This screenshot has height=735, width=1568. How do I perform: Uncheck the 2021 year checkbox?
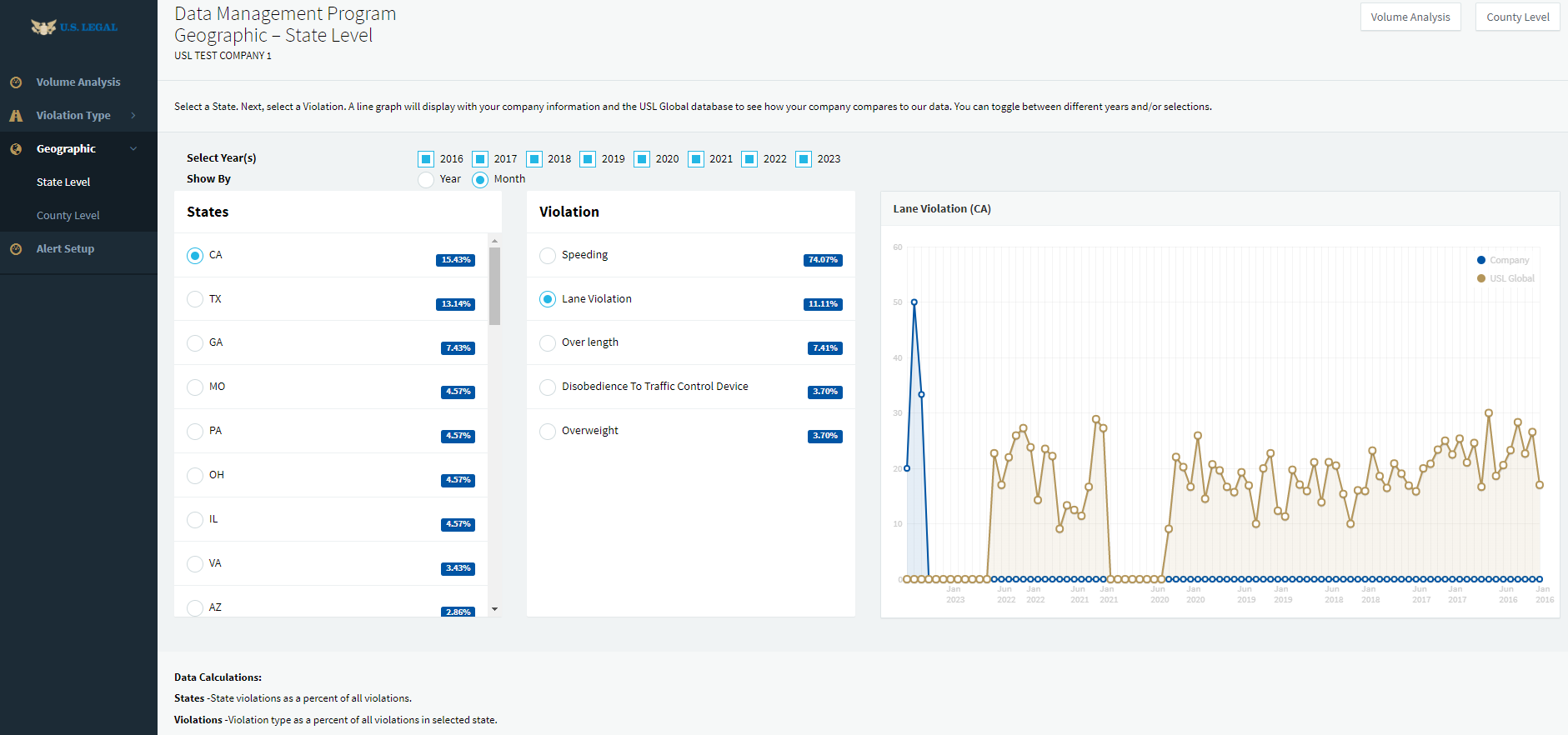click(696, 159)
